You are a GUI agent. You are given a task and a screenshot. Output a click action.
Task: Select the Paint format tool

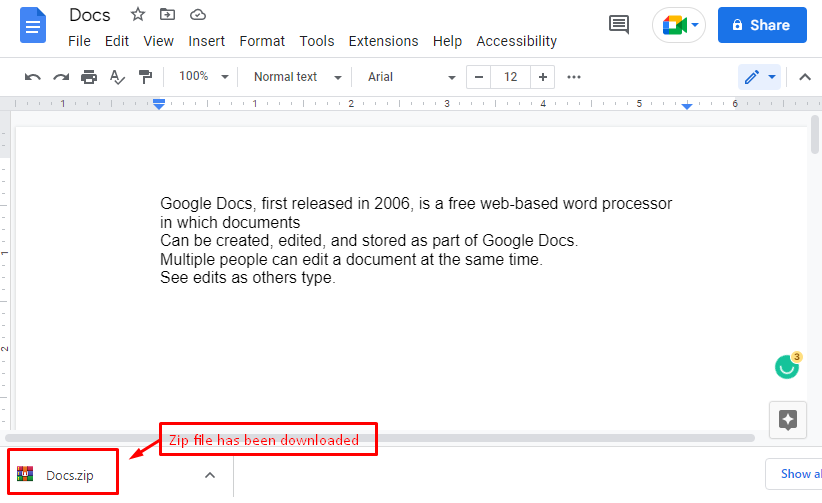coord(145,77)
